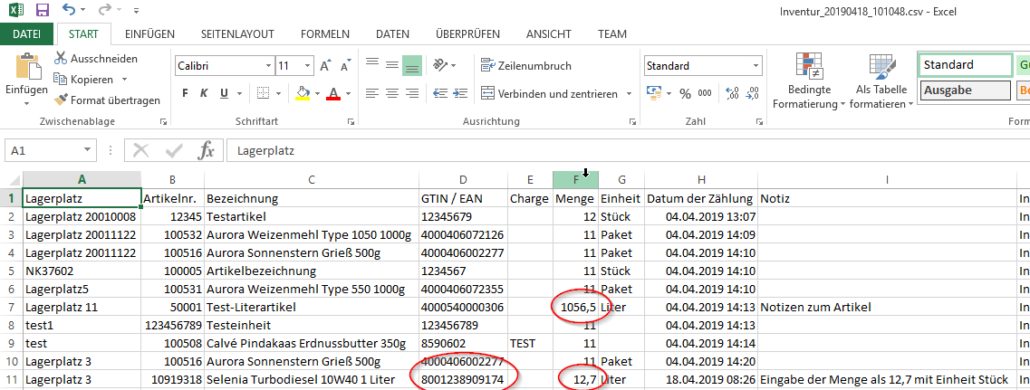Click Format übertragen
Screen dimensions: 1030x390
(107, 100)
